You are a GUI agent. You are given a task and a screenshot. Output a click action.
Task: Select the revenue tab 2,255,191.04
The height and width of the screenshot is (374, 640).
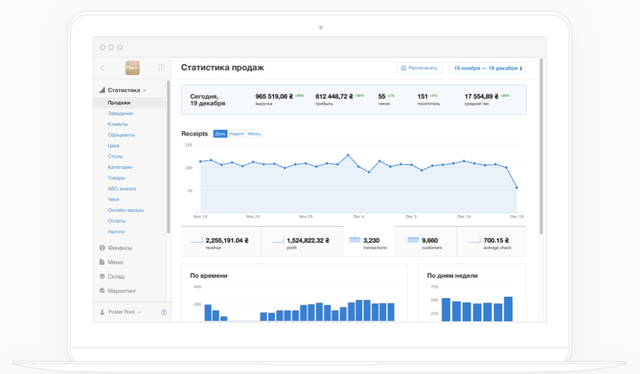(x=221, y=242)
